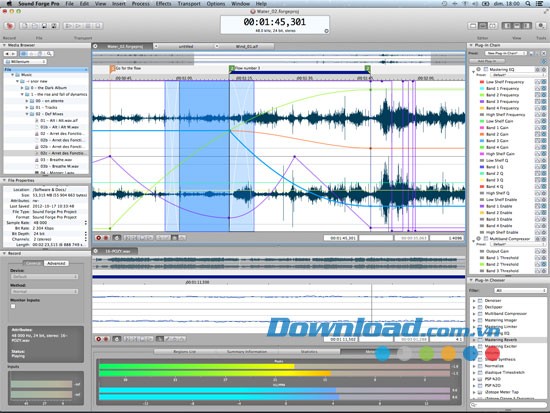Open the search magnifier in Media Browser
550x413 pixels.
(x=49, y=54)
